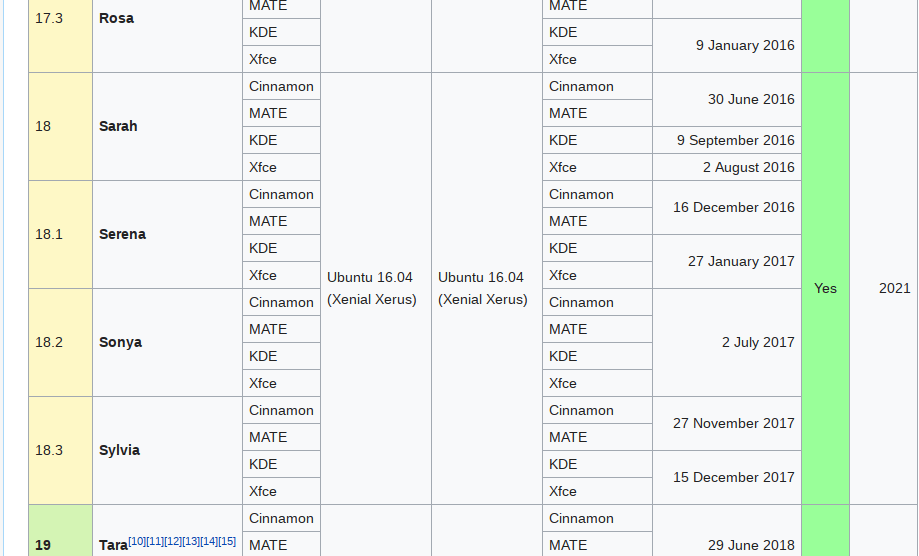Viewport: 919px width, 556px height.
Task: Click the Xfce cell beside '2 August 2016'
Action: pyautogui.click(x=597, y=167)
